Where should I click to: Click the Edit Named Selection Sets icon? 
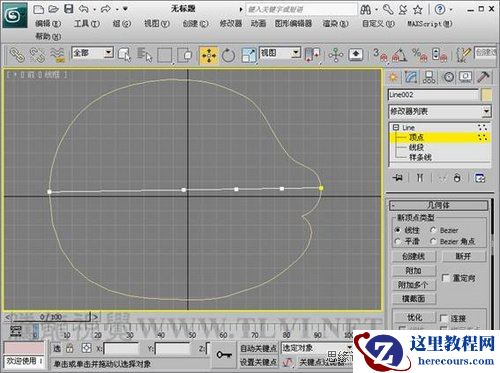pos(464,55)
